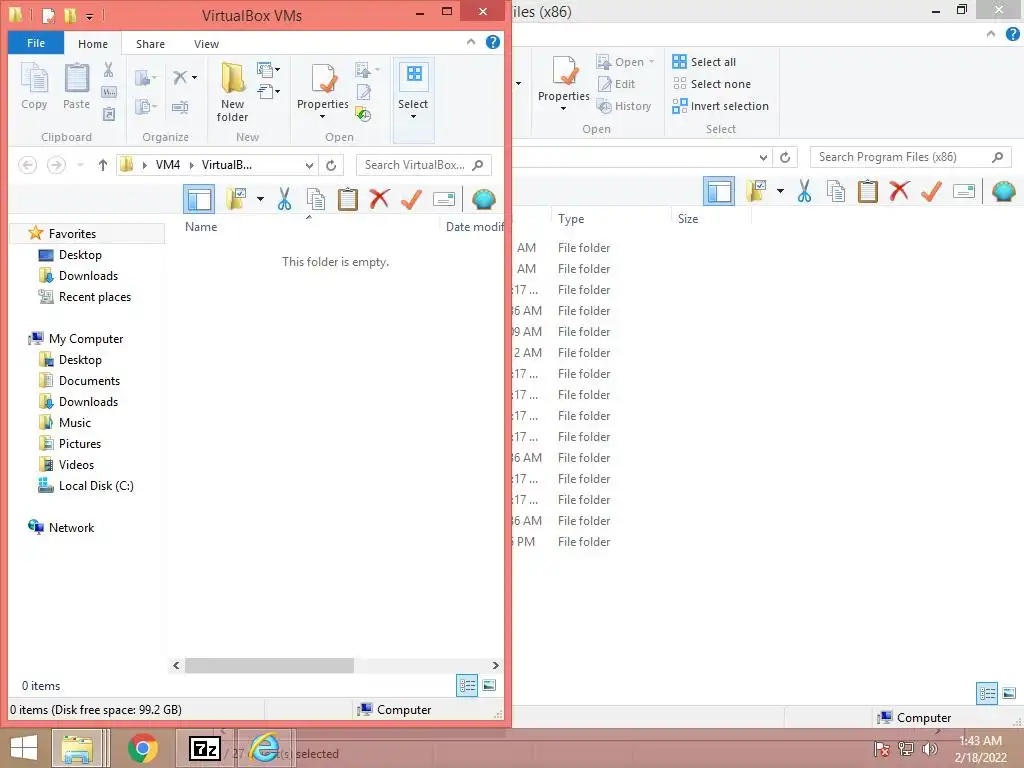This screenshot has height=768, width=1024.
Task: Open the folder options dropdown arrow in VirtualBox VMs toolbar
Action: click(260, 199)
